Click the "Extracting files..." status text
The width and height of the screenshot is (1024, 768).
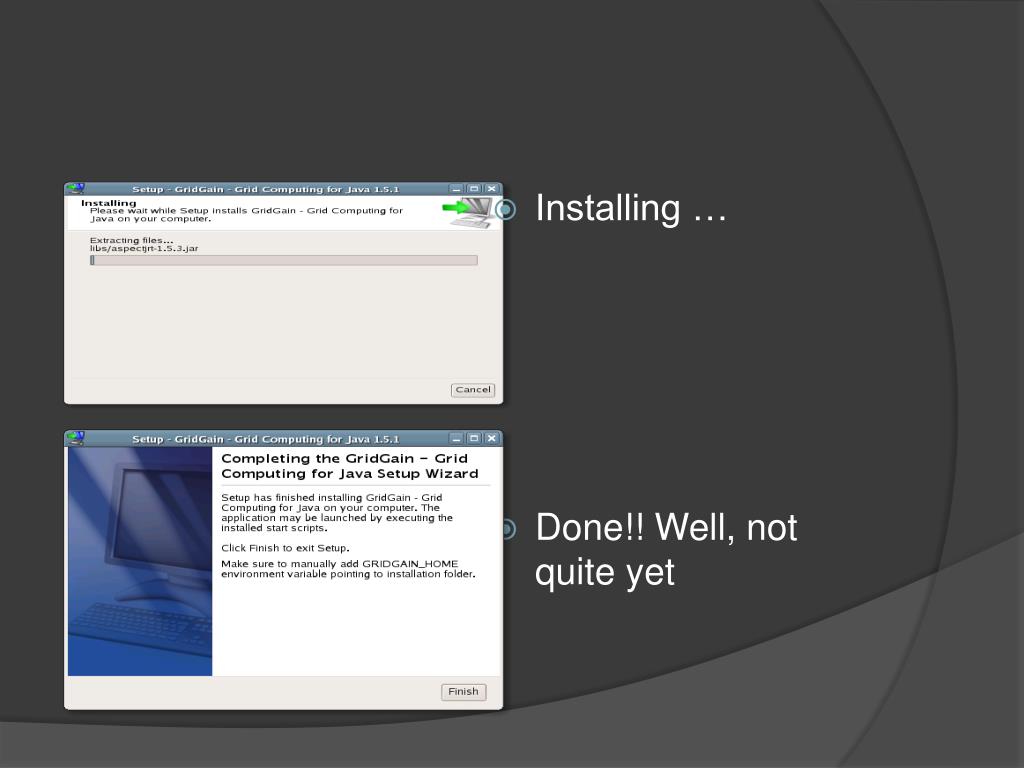tap(131, 240)
